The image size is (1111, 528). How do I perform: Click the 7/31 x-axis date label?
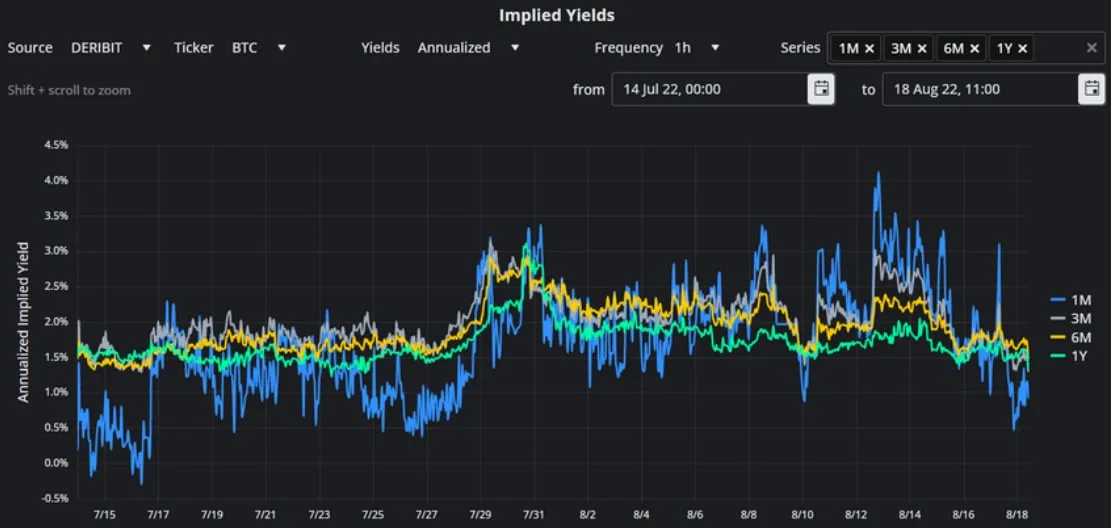coord(534,515)
